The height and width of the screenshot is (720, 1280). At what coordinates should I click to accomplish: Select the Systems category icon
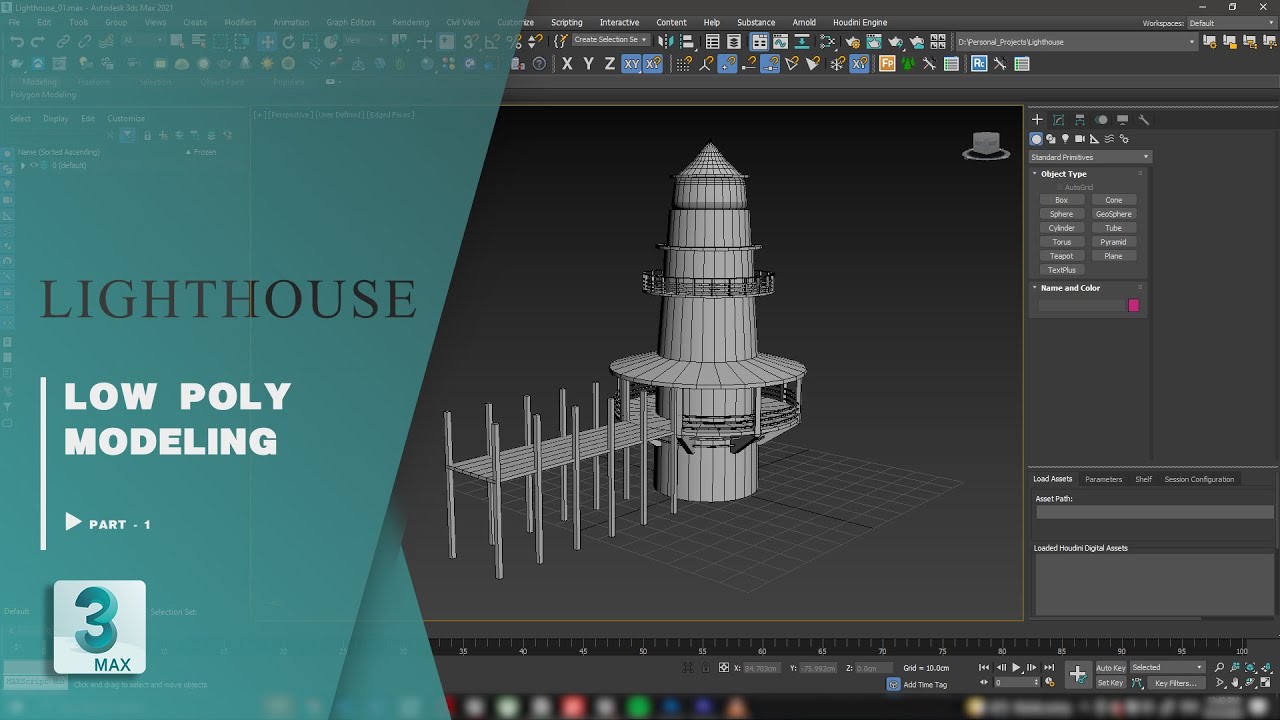(x=1124, y=139)
